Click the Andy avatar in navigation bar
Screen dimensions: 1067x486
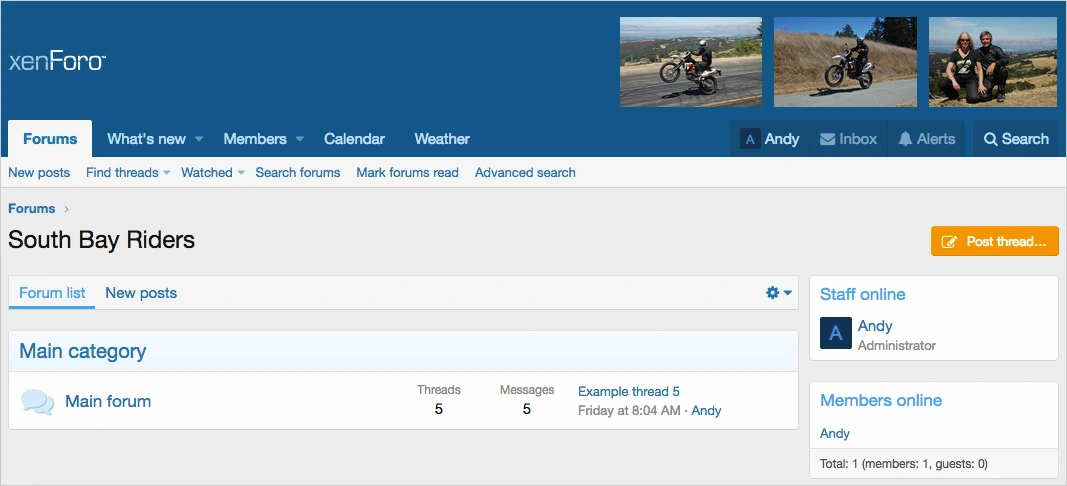pyautogui.click(x=750, y=139)
